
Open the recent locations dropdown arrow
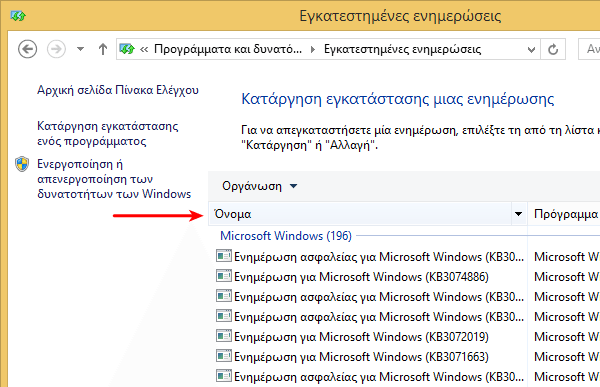point(80,49)
